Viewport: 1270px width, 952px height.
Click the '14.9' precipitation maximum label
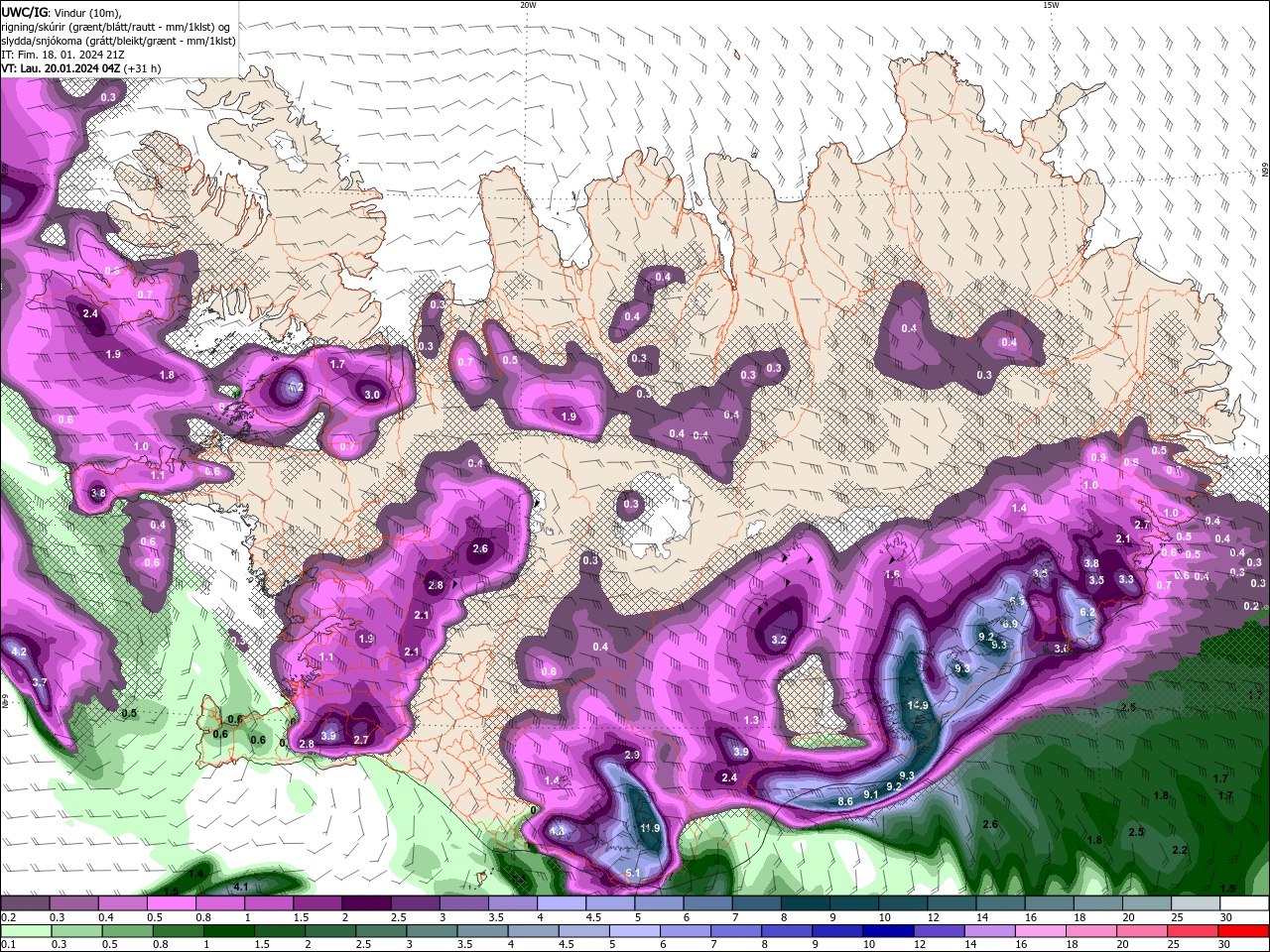pyautogui.click(x=918, y=705)
